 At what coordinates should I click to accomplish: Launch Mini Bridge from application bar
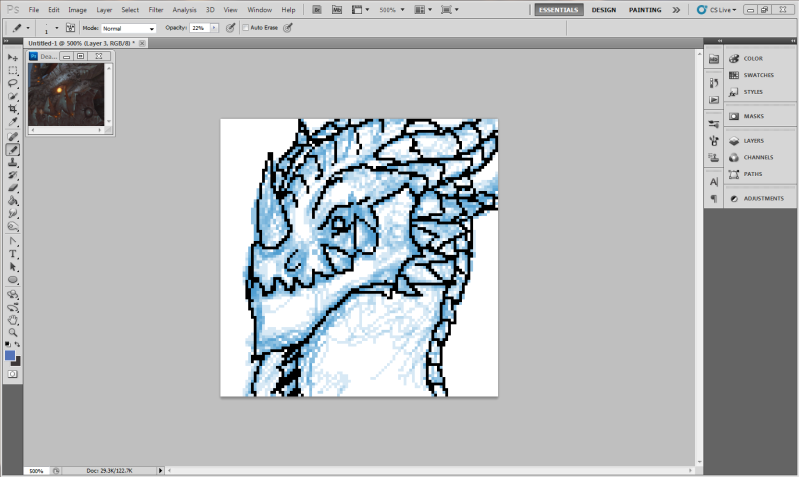pyautogui.click(x=337, y=10)
